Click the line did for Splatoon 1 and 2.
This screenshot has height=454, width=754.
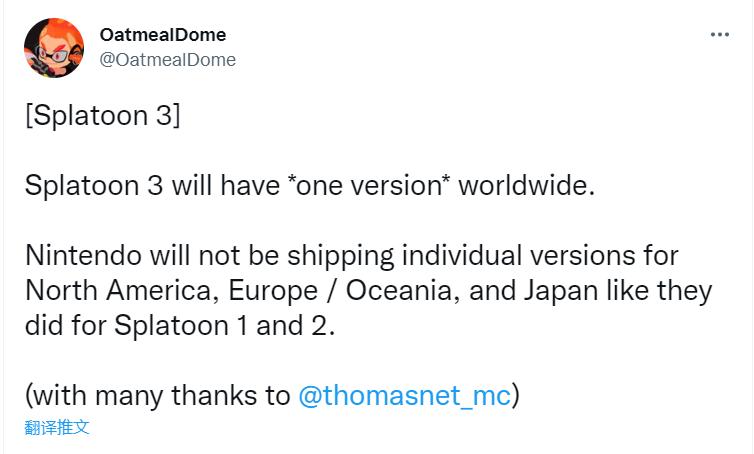click(x=180, y=326)
